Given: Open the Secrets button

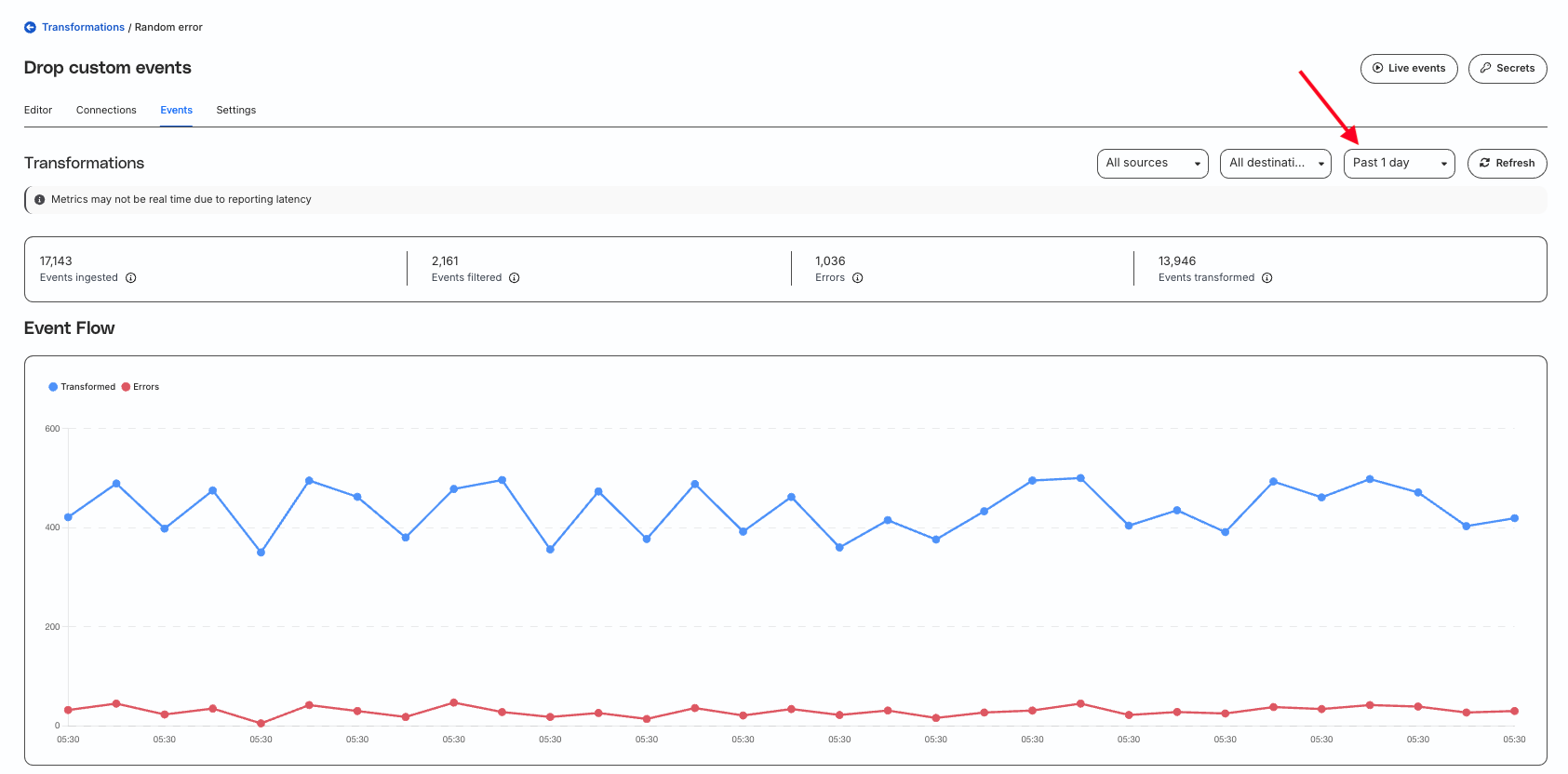Looking at the screenshot, I should pos(1508,69).
